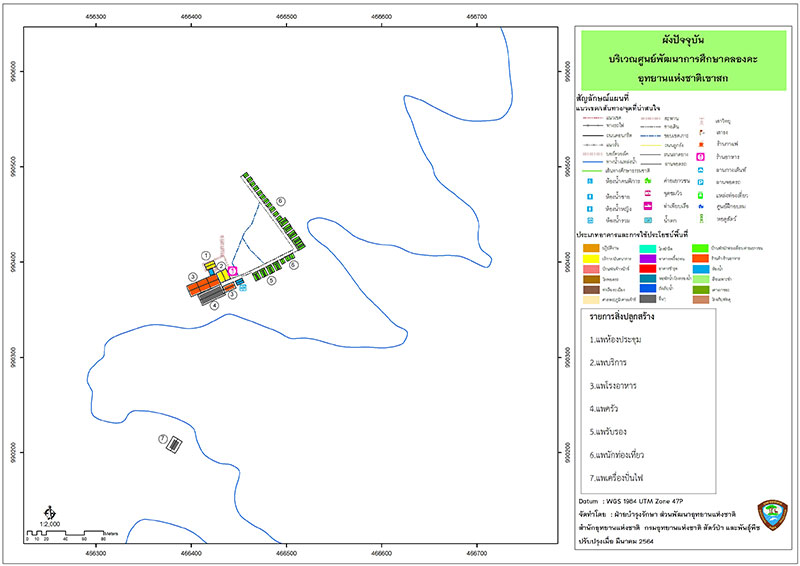
Task: Select circled number 7 marker near generator raft
Action: click(x=163, y=439)
